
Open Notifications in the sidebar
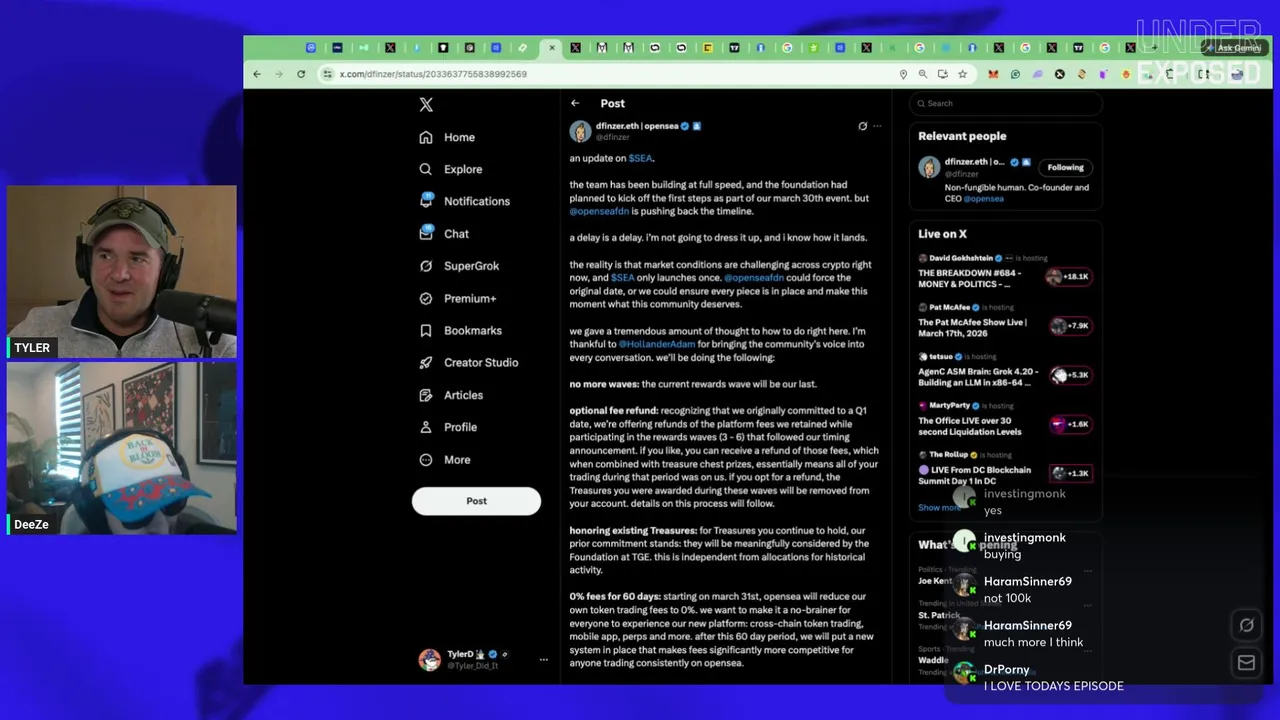pos(464,201)
